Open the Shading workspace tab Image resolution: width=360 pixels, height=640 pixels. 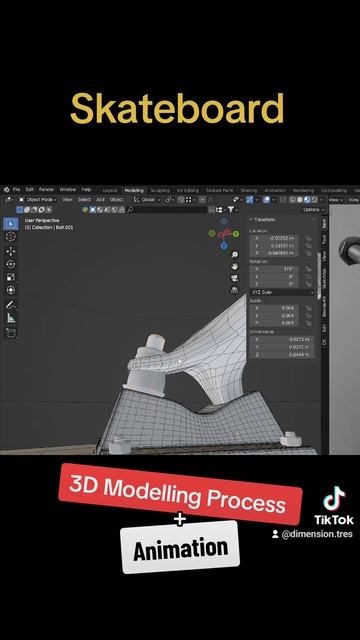click(249, 190)
